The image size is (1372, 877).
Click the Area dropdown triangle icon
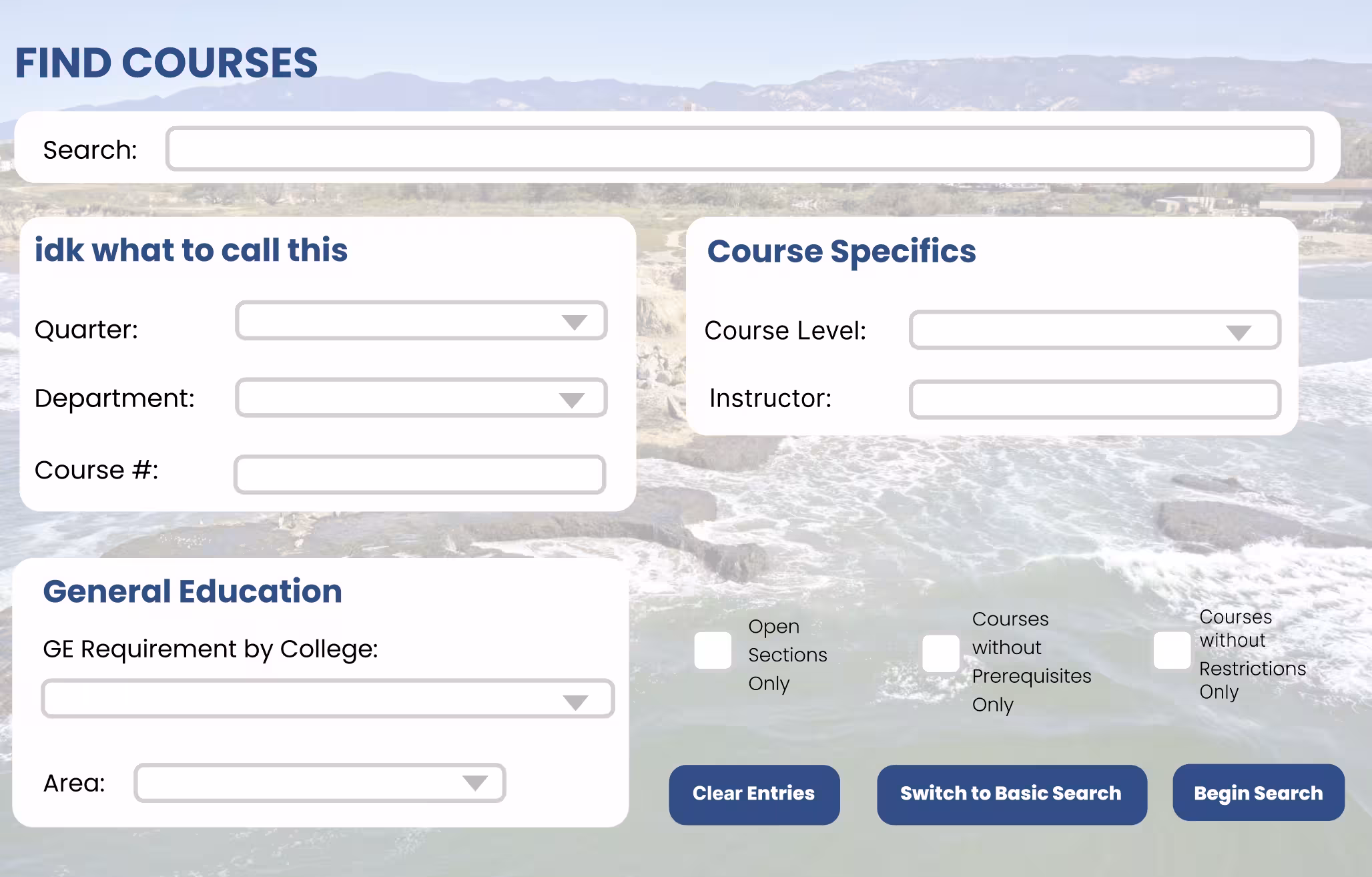coord(475,783)
